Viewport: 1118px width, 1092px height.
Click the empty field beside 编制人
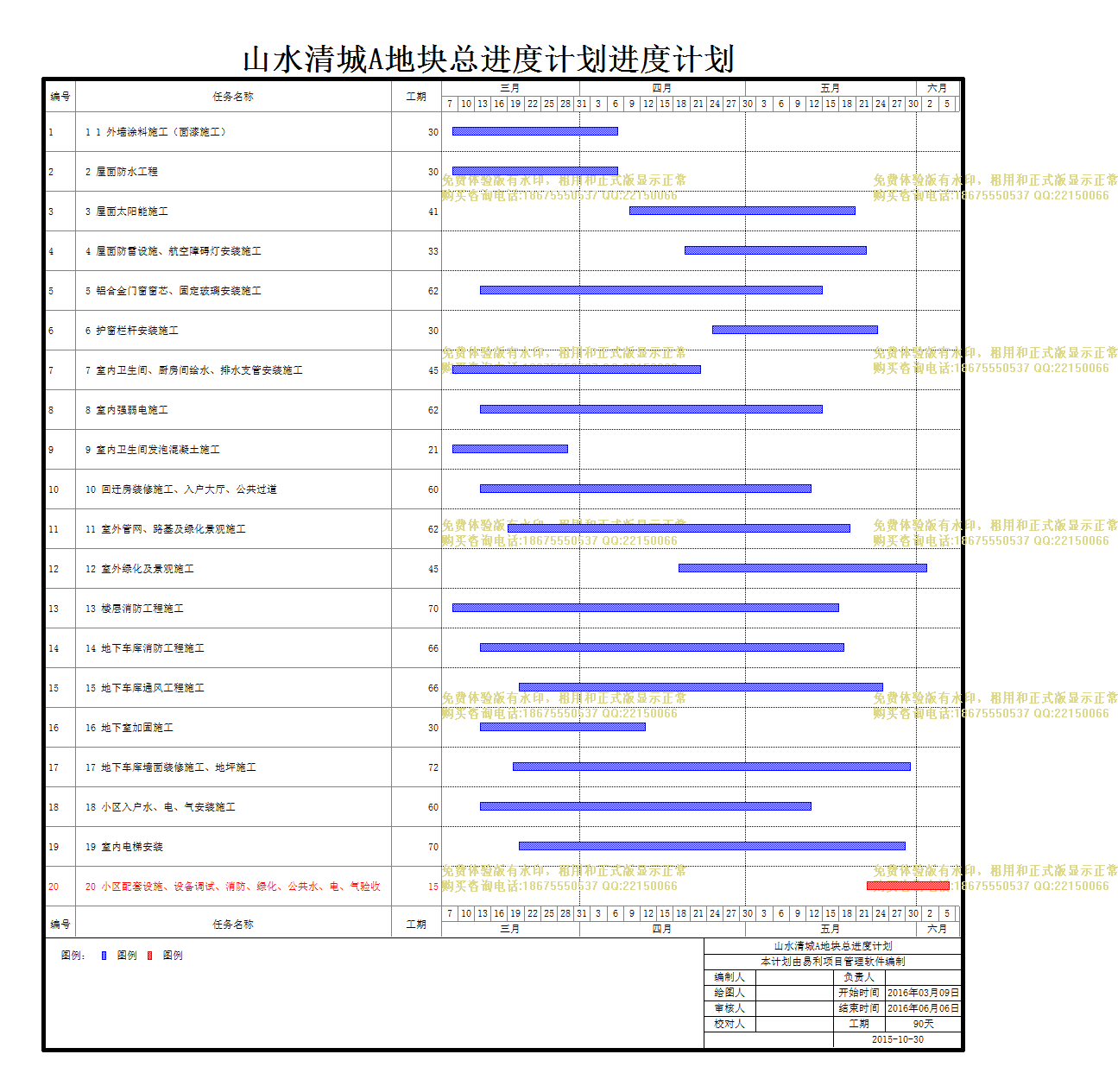[794, 977]
